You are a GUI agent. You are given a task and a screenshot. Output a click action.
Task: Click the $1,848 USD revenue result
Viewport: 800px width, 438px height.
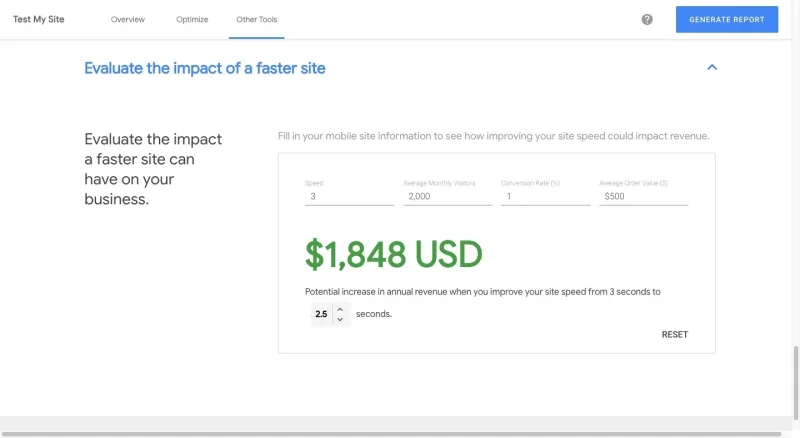[x=394, y=255]
